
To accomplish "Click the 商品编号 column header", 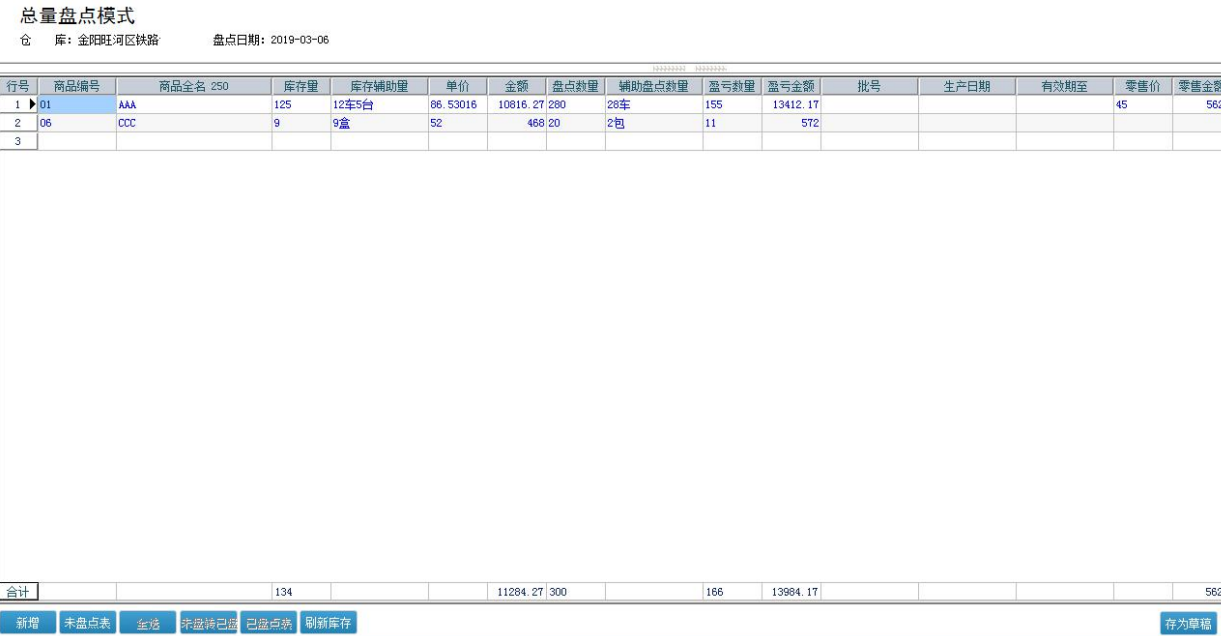I will click(77, 87).
